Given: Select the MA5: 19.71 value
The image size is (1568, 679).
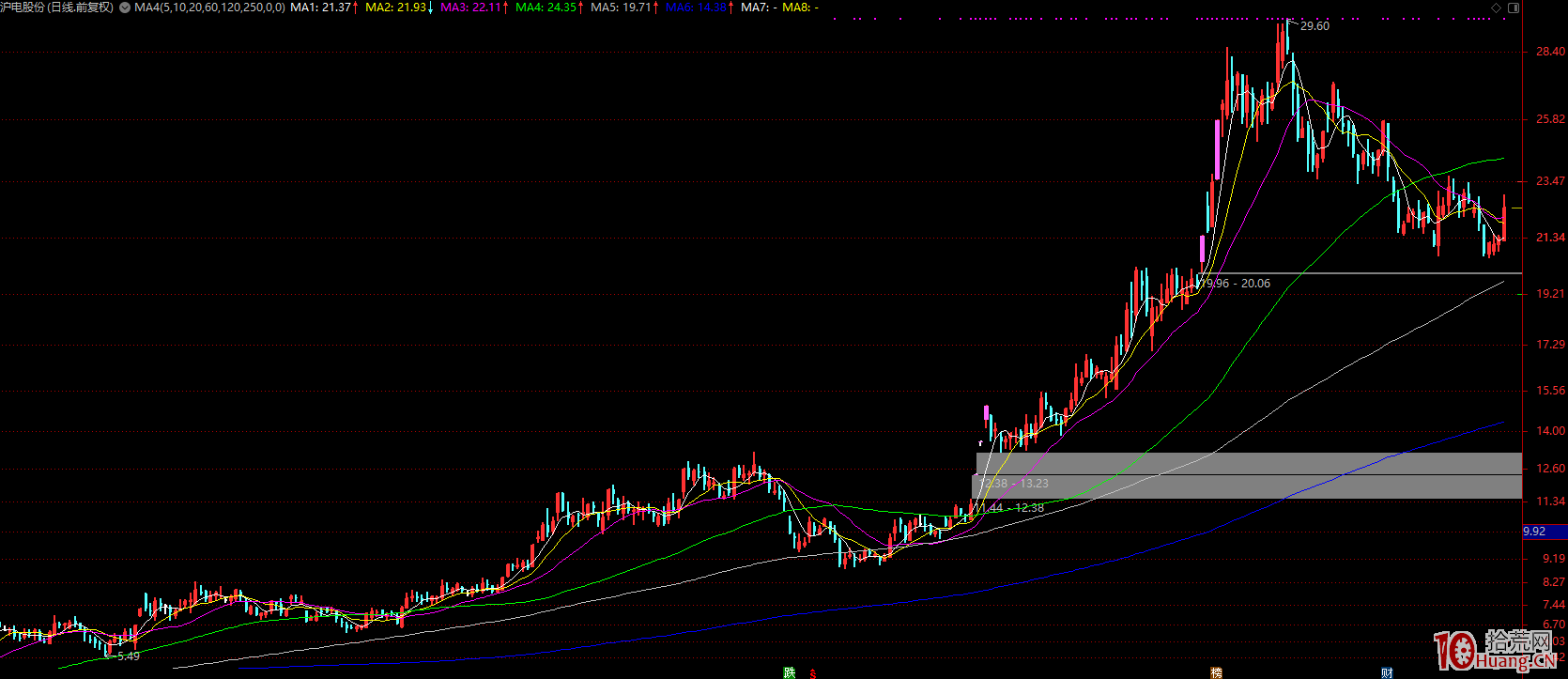Looking at the screenshot, I should point(621,8).
